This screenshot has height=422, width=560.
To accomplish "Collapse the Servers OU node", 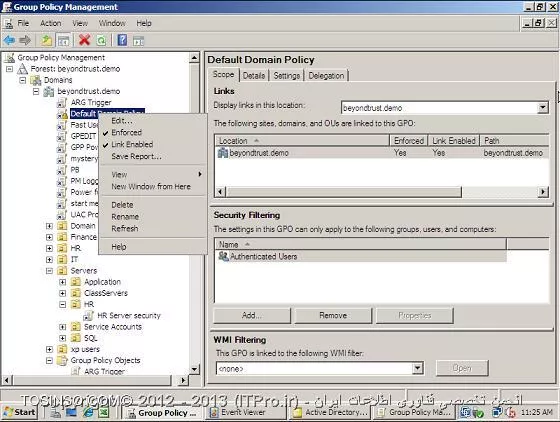I will click(x=49, y=271).
